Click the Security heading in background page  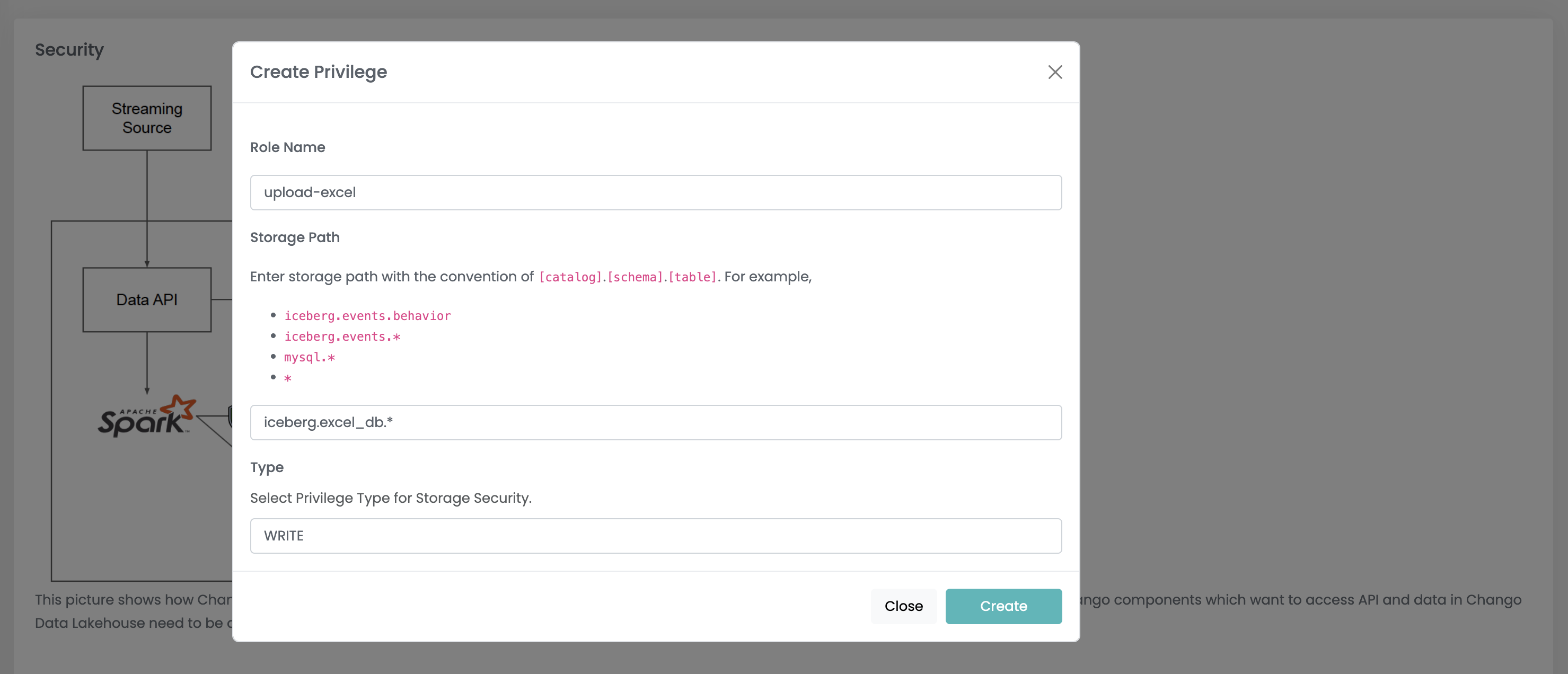click(69, 50)
